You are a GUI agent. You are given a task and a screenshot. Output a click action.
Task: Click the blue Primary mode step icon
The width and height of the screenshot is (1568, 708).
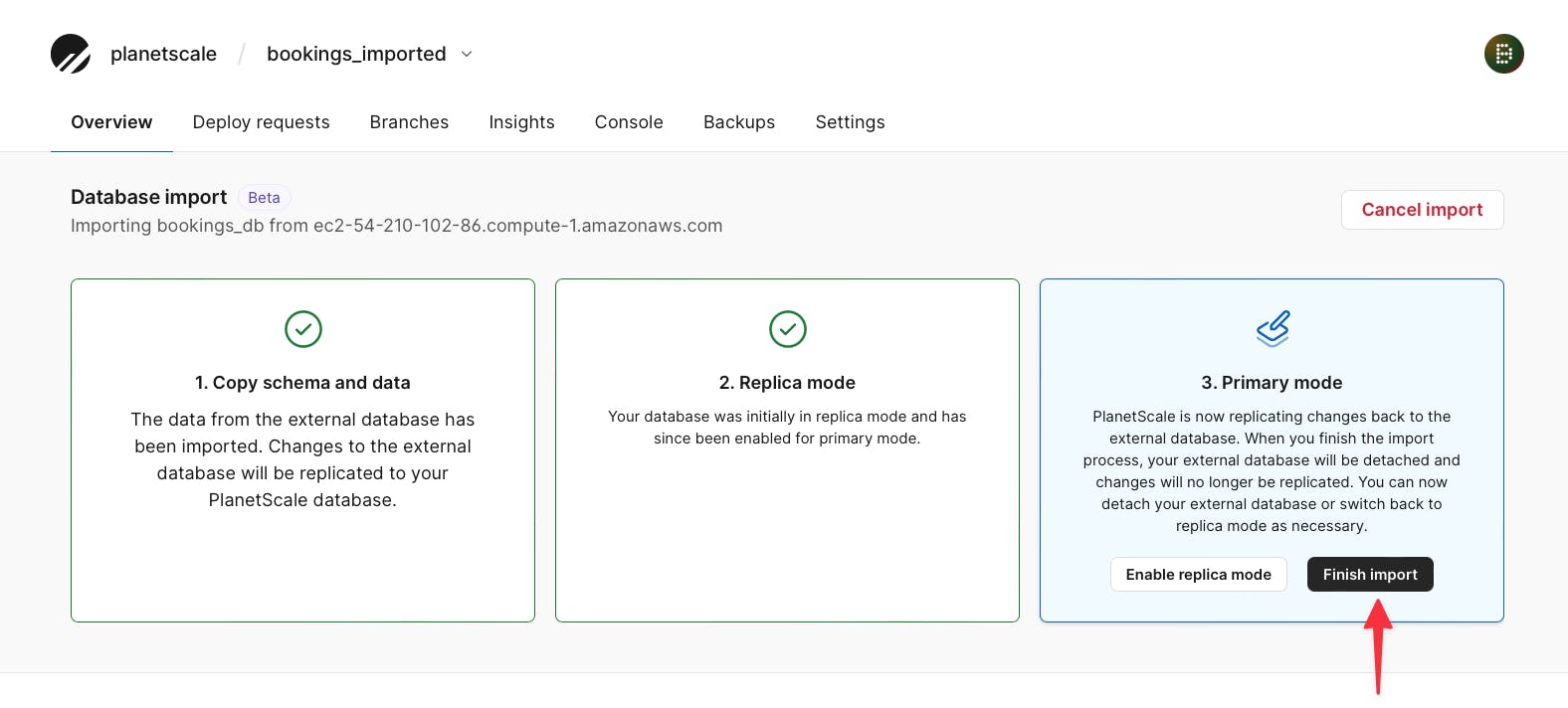click(x=1272, y=328)
